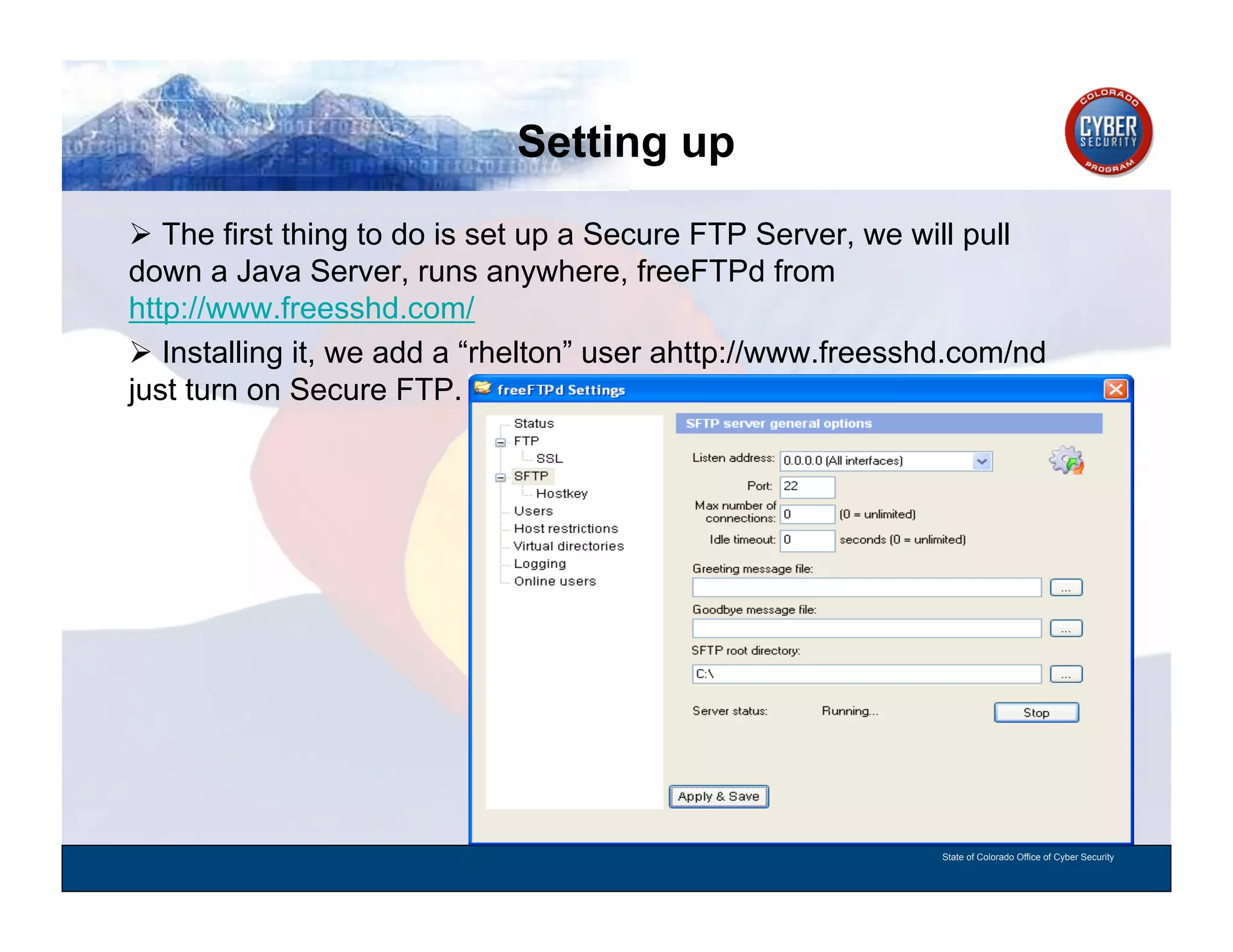Screen dimensions: 1233x952
Task: Click the Port input field
Action: pos(807,486)
